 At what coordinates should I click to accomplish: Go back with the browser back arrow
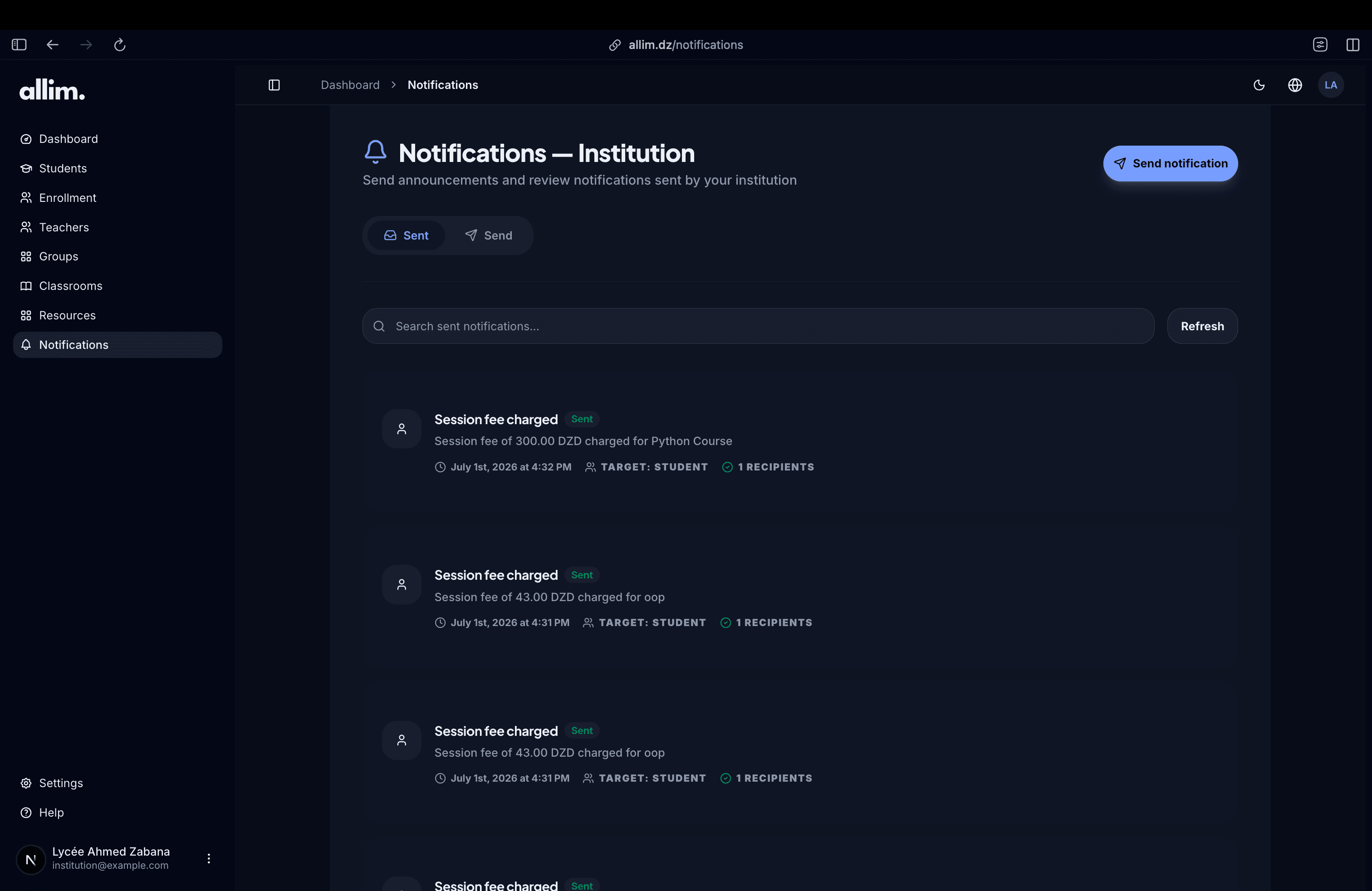pos(53,44)
